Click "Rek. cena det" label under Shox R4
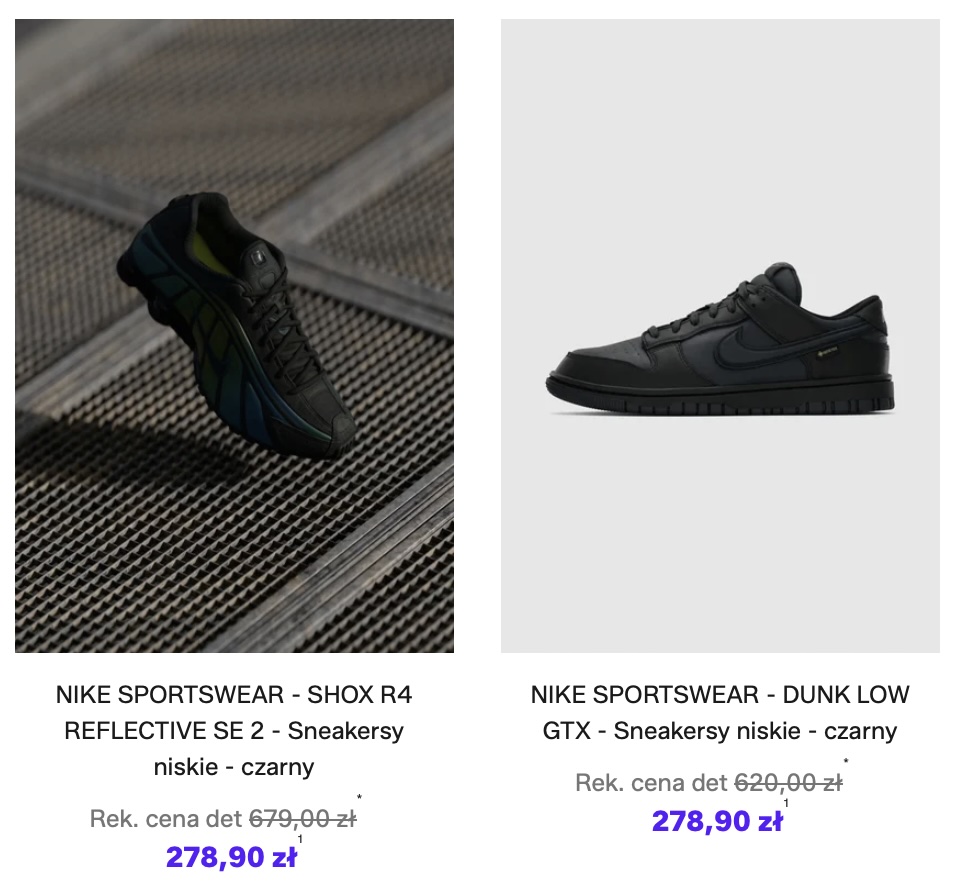Viewport: 956px width, 896px height. pyautogui.click(x=167, y=820)
